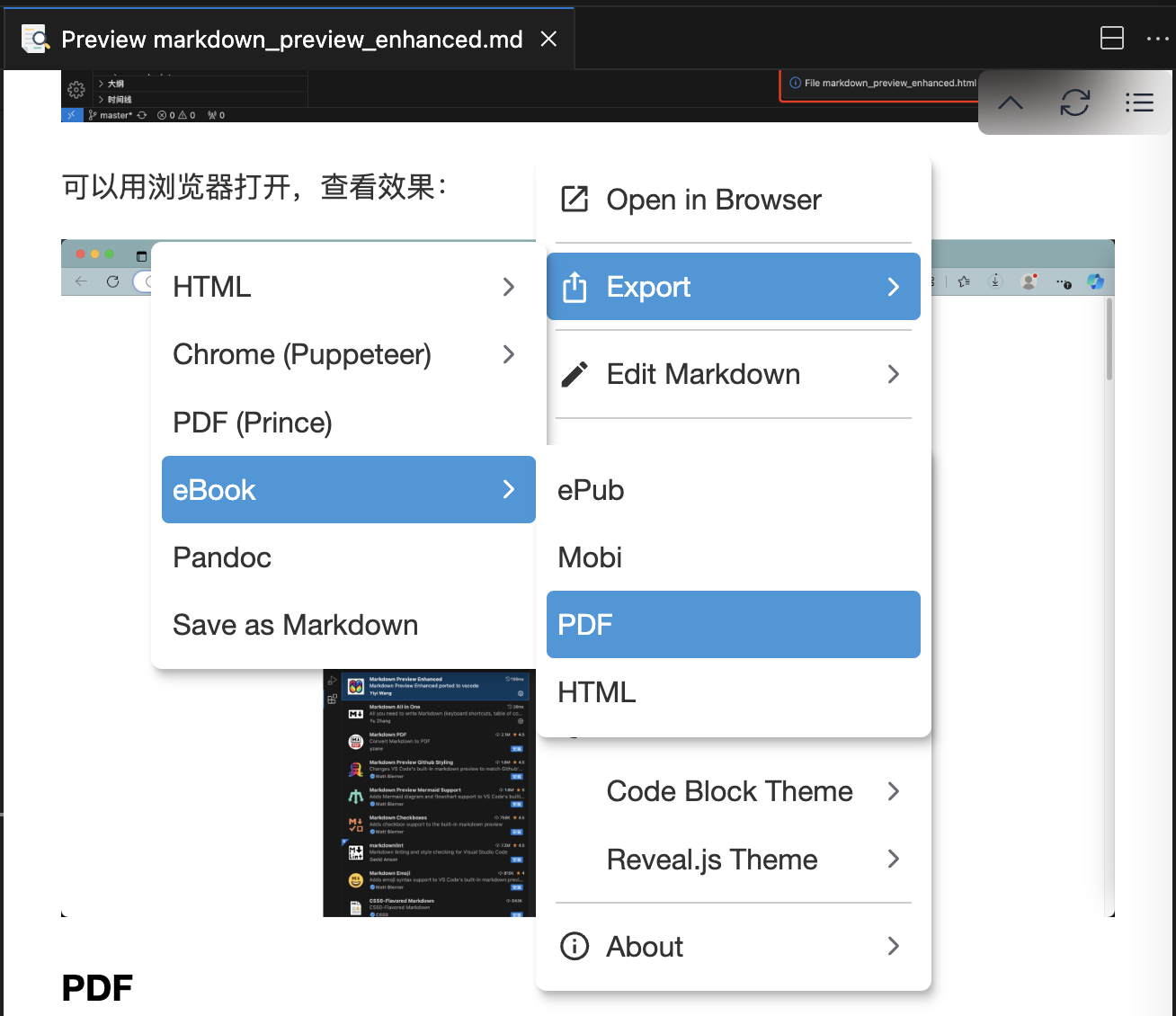This screenshot has height=1016, width=1176.
Task: Expand the Code Block Theme submenu arrow
Action: (893, 791)
